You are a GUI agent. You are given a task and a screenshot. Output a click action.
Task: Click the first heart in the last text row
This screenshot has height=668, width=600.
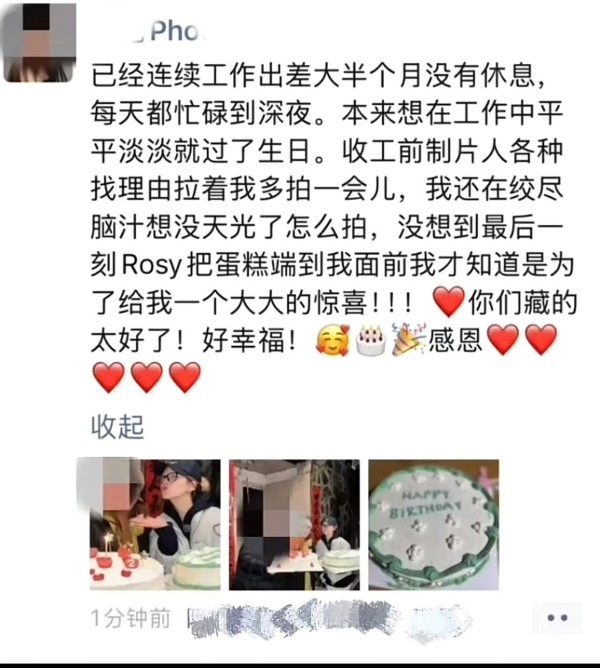click(109, 377)
